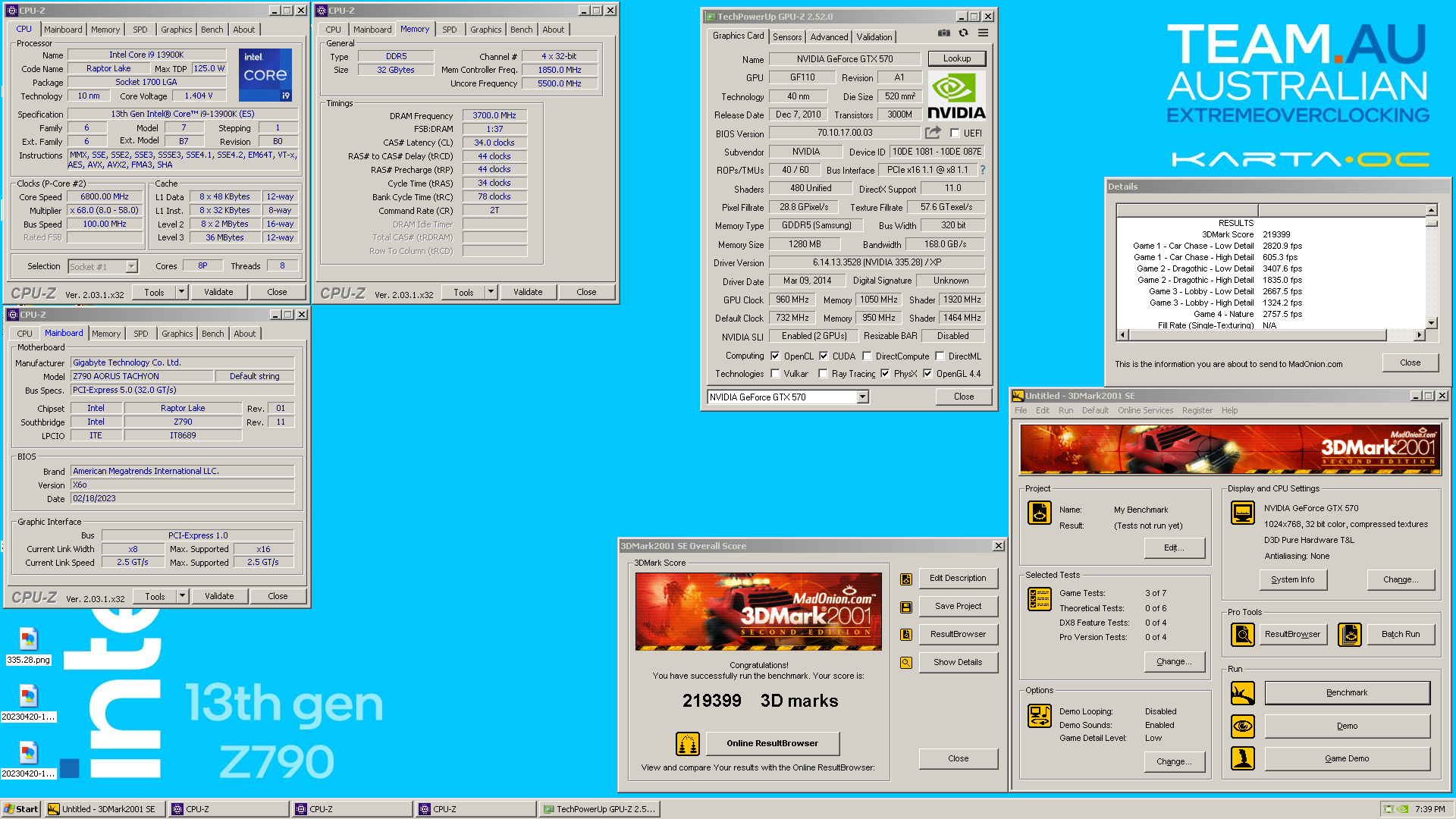Screen dimensions: 1456x819
Task: Click Benchmark run icon
Action: point(1243,693)
